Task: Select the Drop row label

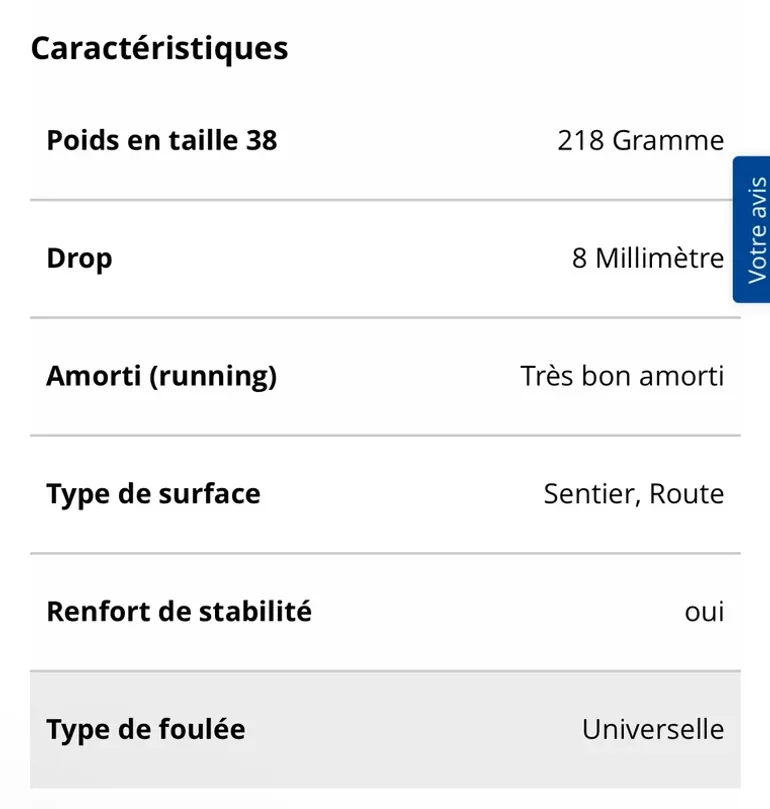Action: [79, 258]
